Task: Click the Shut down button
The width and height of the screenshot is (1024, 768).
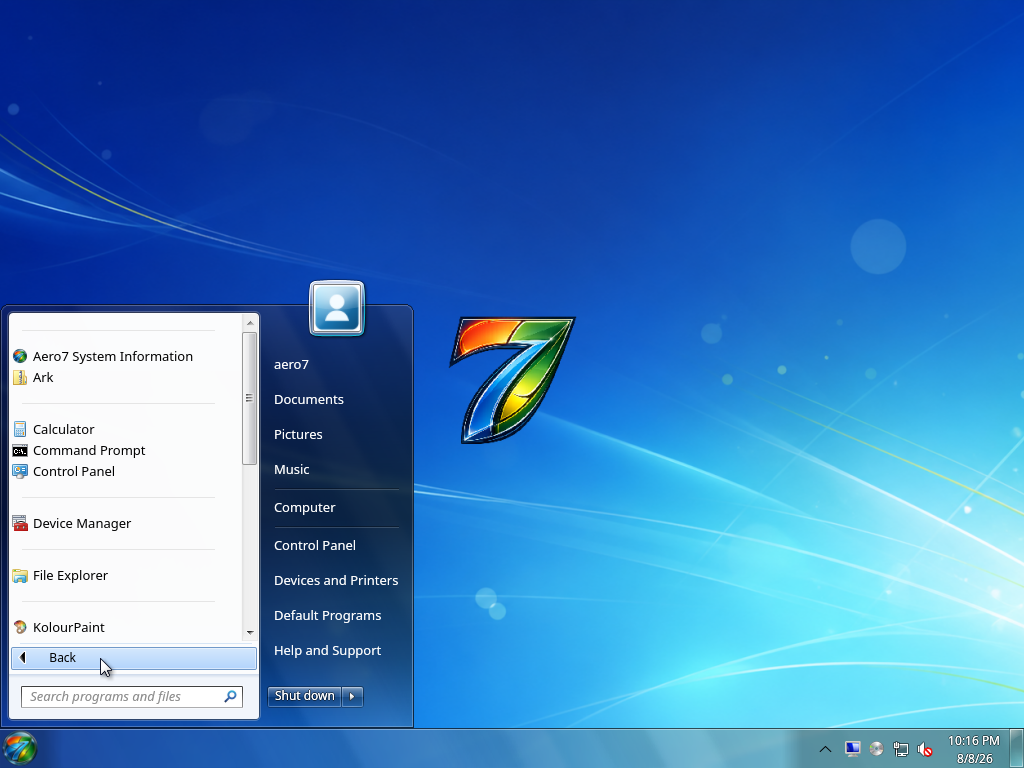Action: point(304,696)
